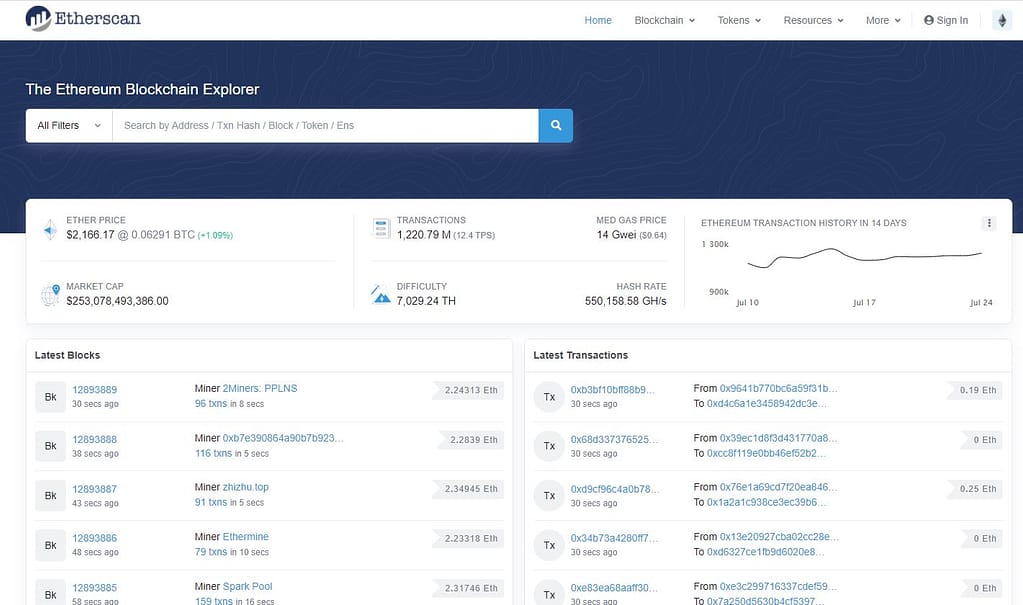View the 96 txns link
Image resolution: width=1023 pixels, height=605 pixels.
point(211,403)
